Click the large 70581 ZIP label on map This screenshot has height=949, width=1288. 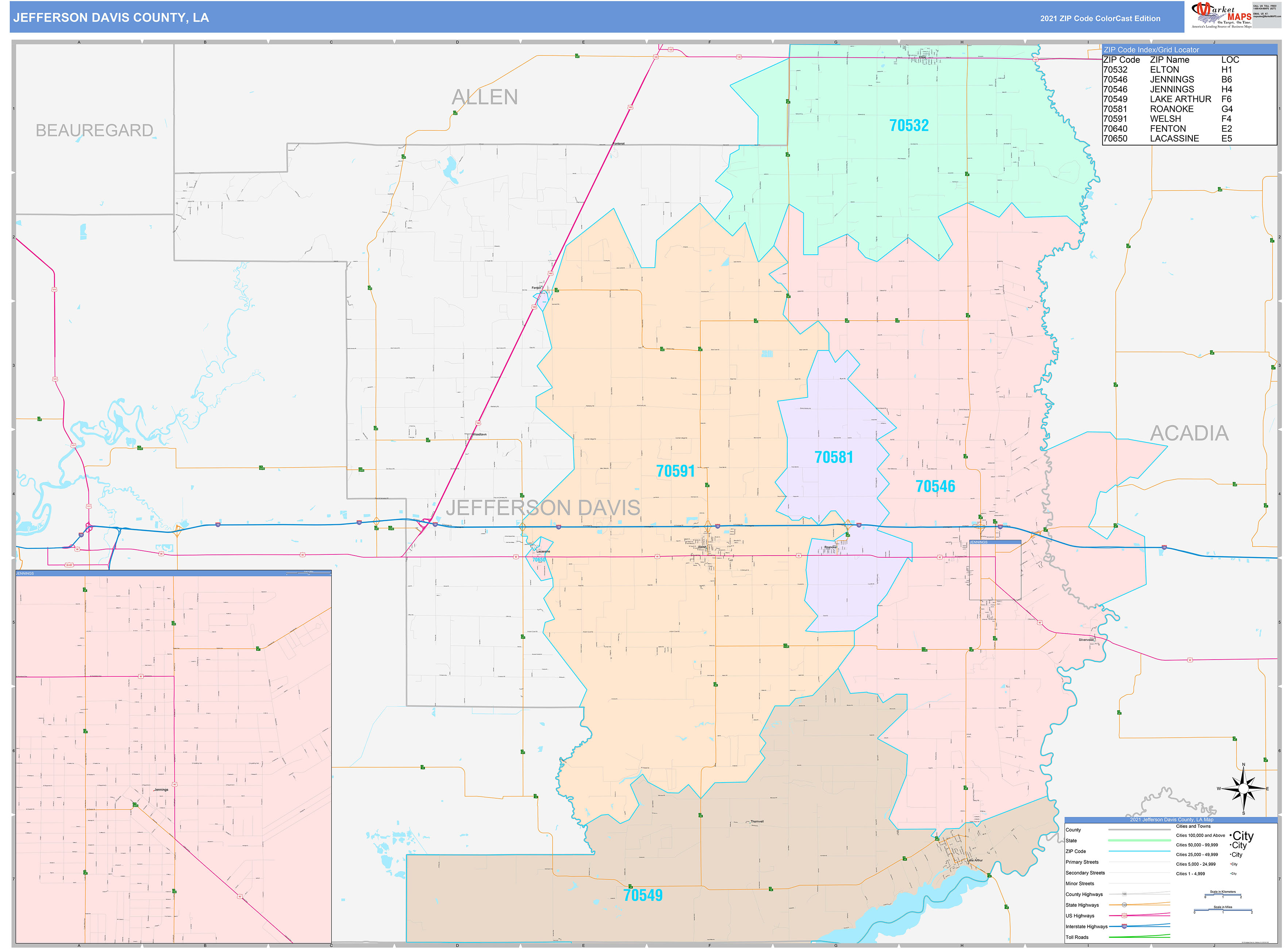(834, 457)
